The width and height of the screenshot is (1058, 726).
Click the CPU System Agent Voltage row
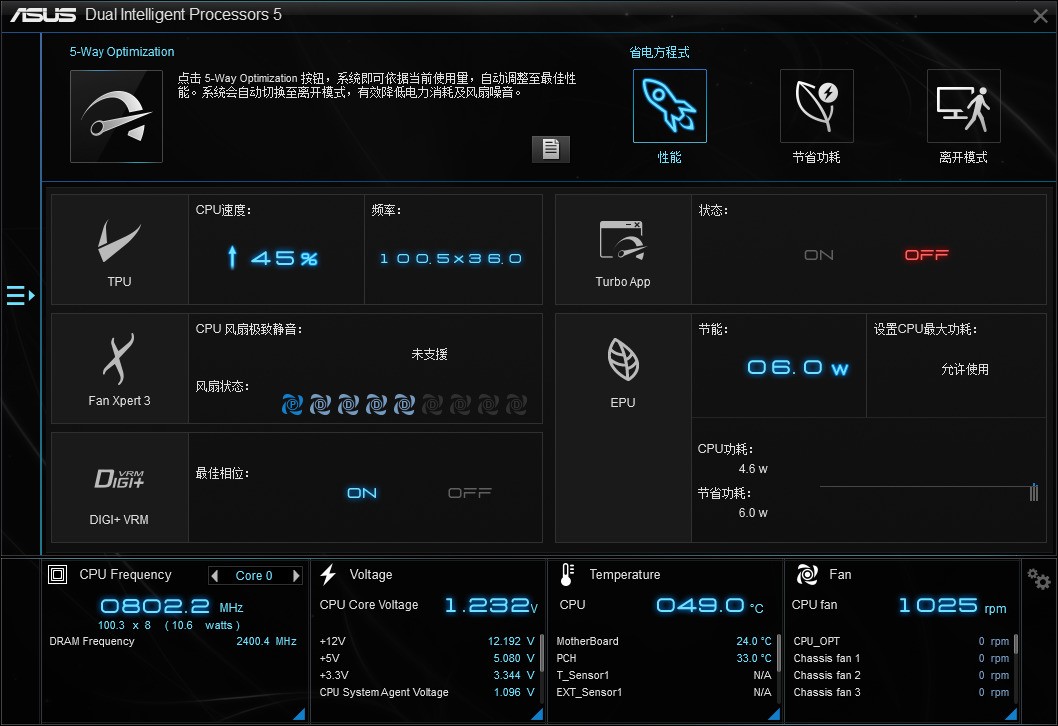[x=427, y=692]
